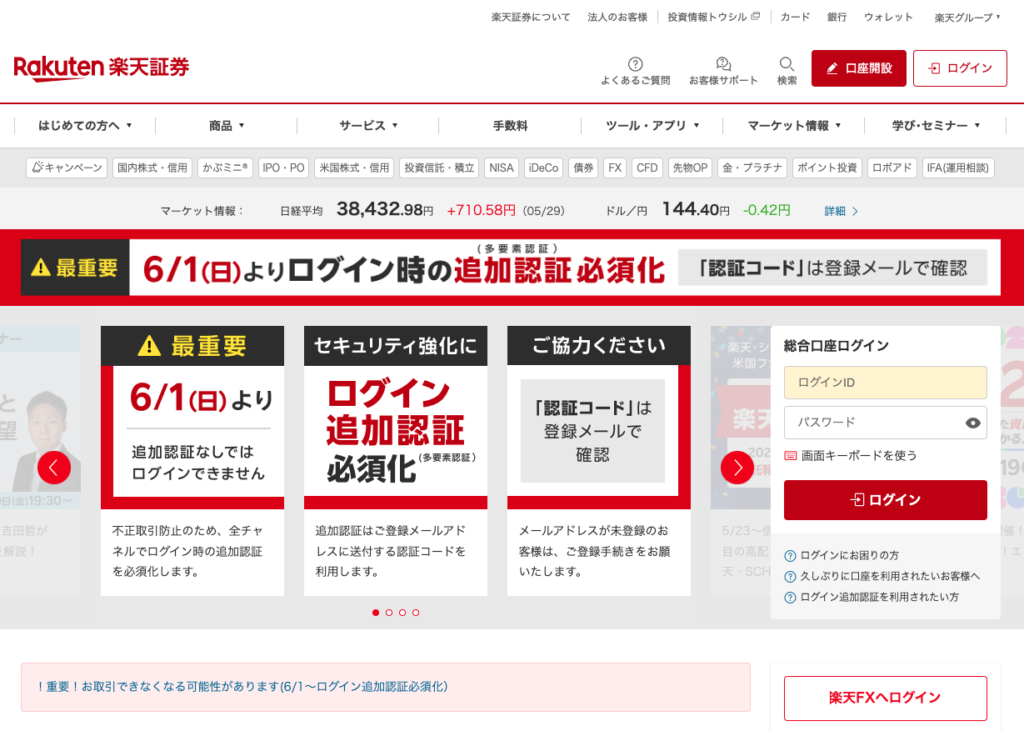Expand はじめての方へ menu
The width and height of the screenshot is (1024, 731).
click(x=85, y=125)
